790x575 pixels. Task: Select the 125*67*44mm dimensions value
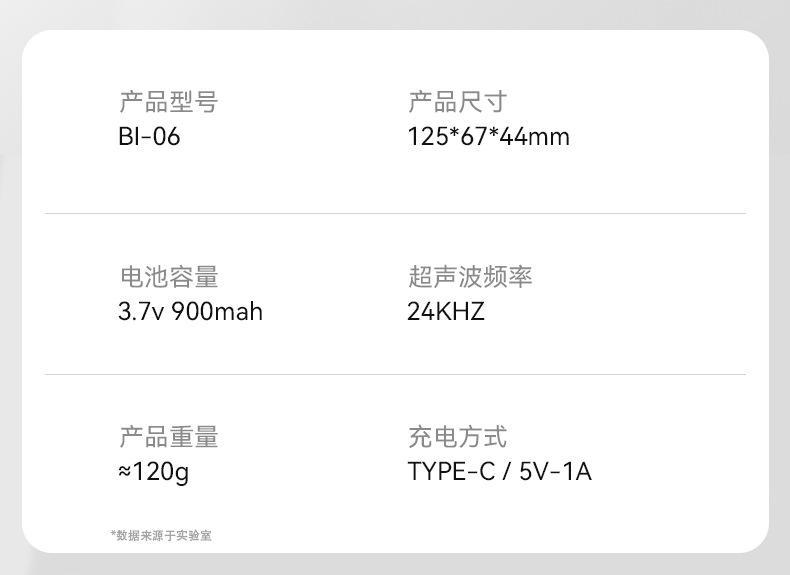(488, 137)
